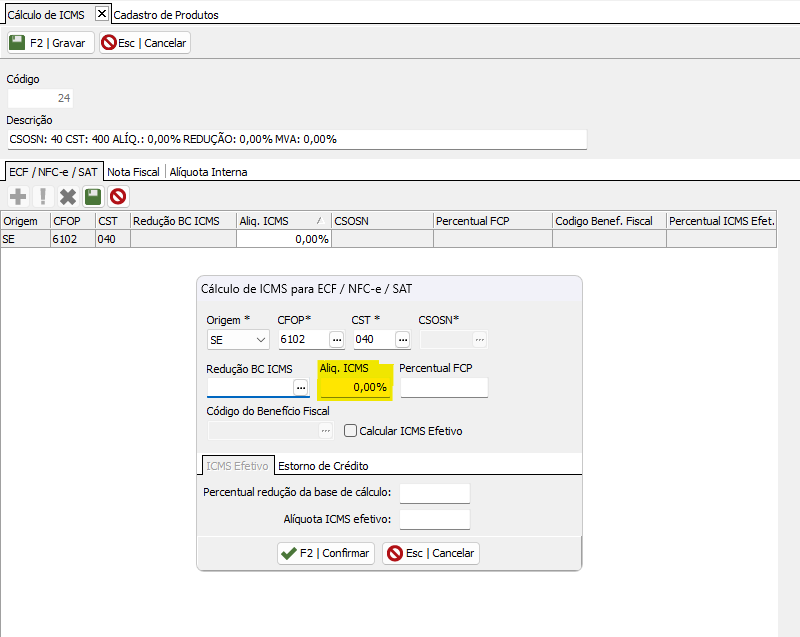The image size is (800, 637).
Task: Switch to the Nota Fiscal tab
Action: [x=134, y=172]
